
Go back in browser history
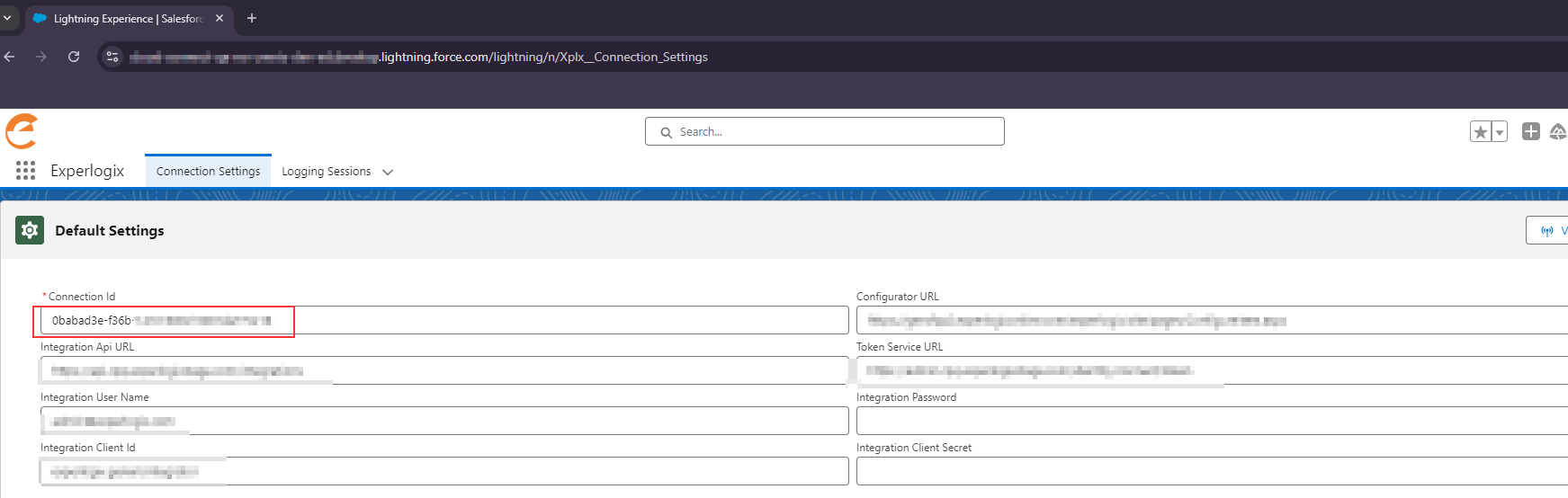(10, 57)
